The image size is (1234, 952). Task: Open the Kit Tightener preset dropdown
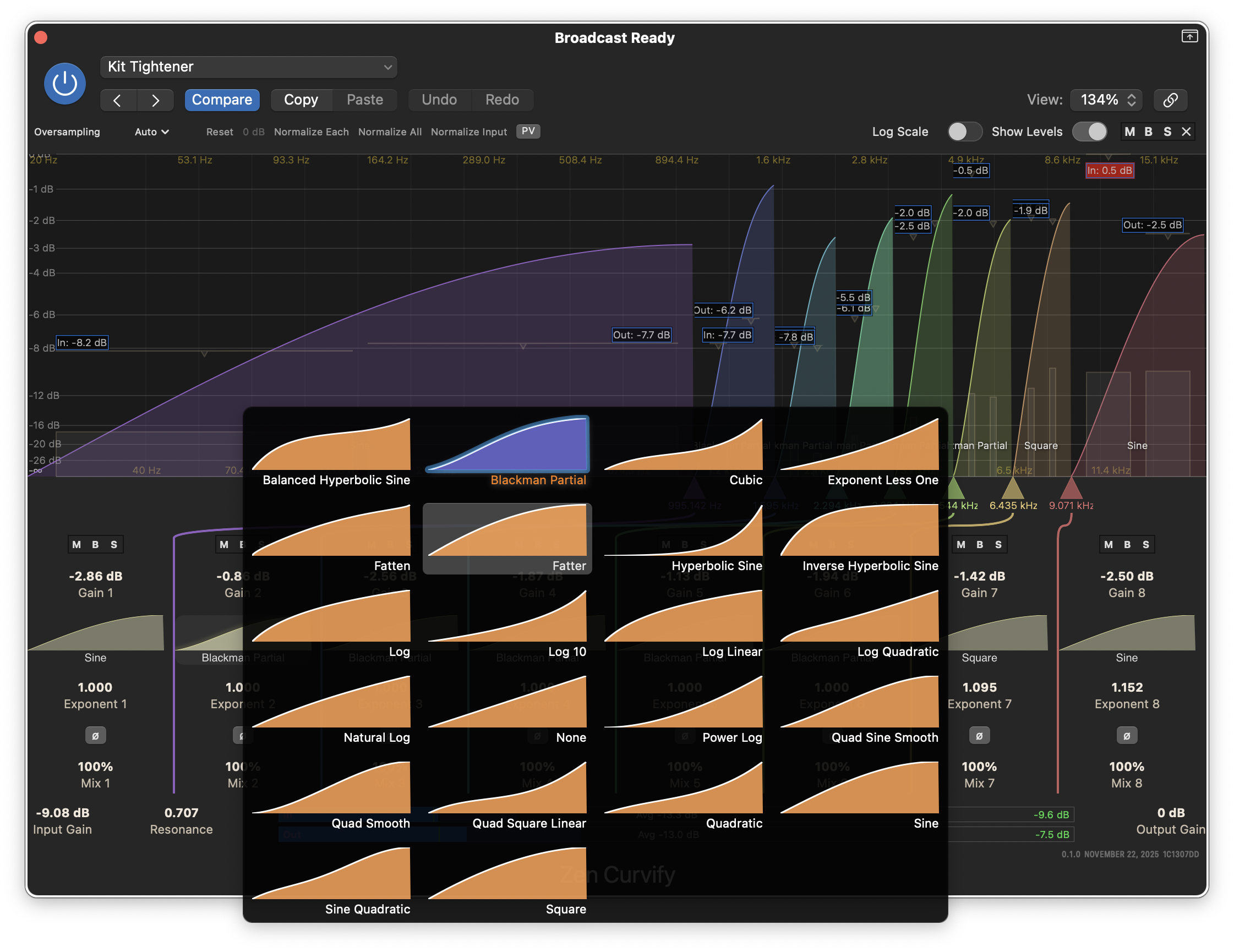coord(249,67)
